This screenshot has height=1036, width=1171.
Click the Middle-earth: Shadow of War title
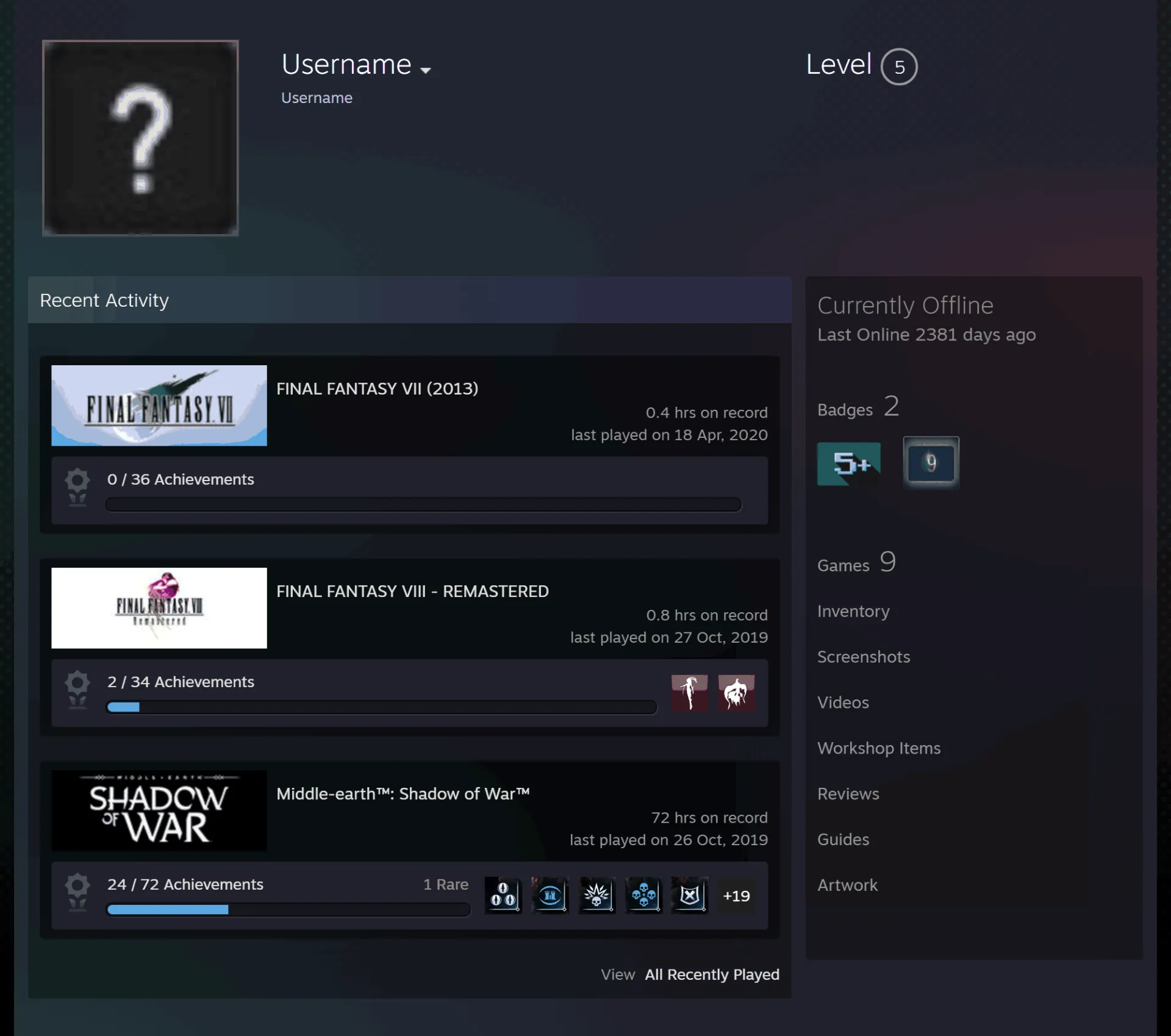[403, 793]
